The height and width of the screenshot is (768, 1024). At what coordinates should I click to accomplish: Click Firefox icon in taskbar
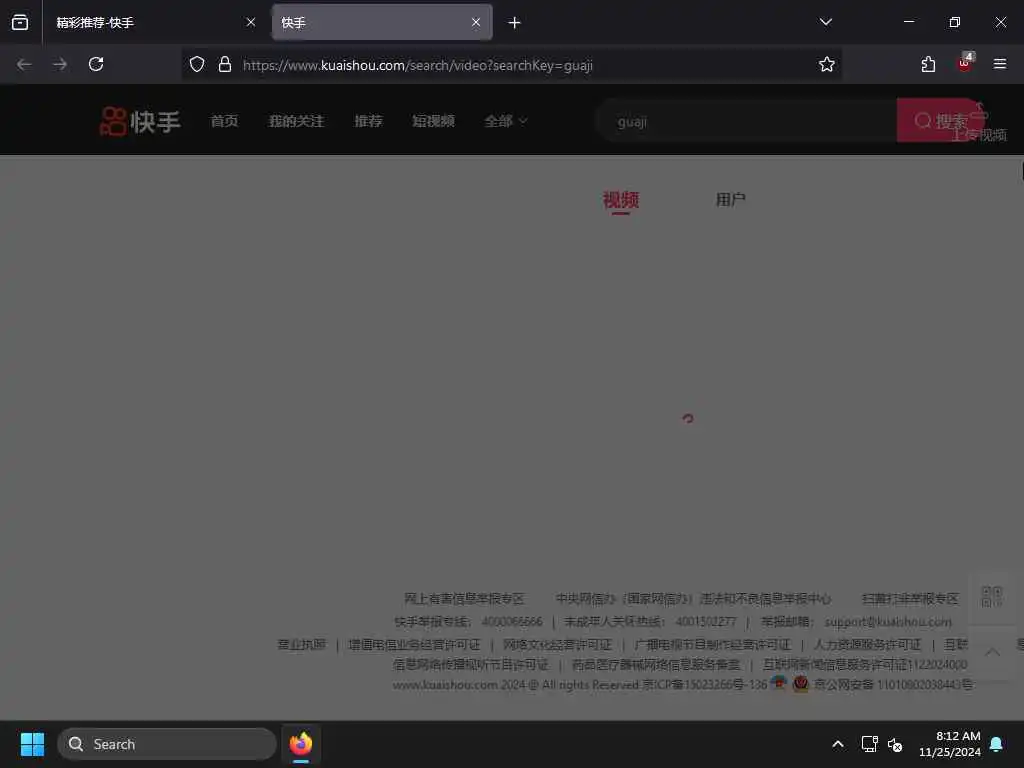[x=301, y=744]
